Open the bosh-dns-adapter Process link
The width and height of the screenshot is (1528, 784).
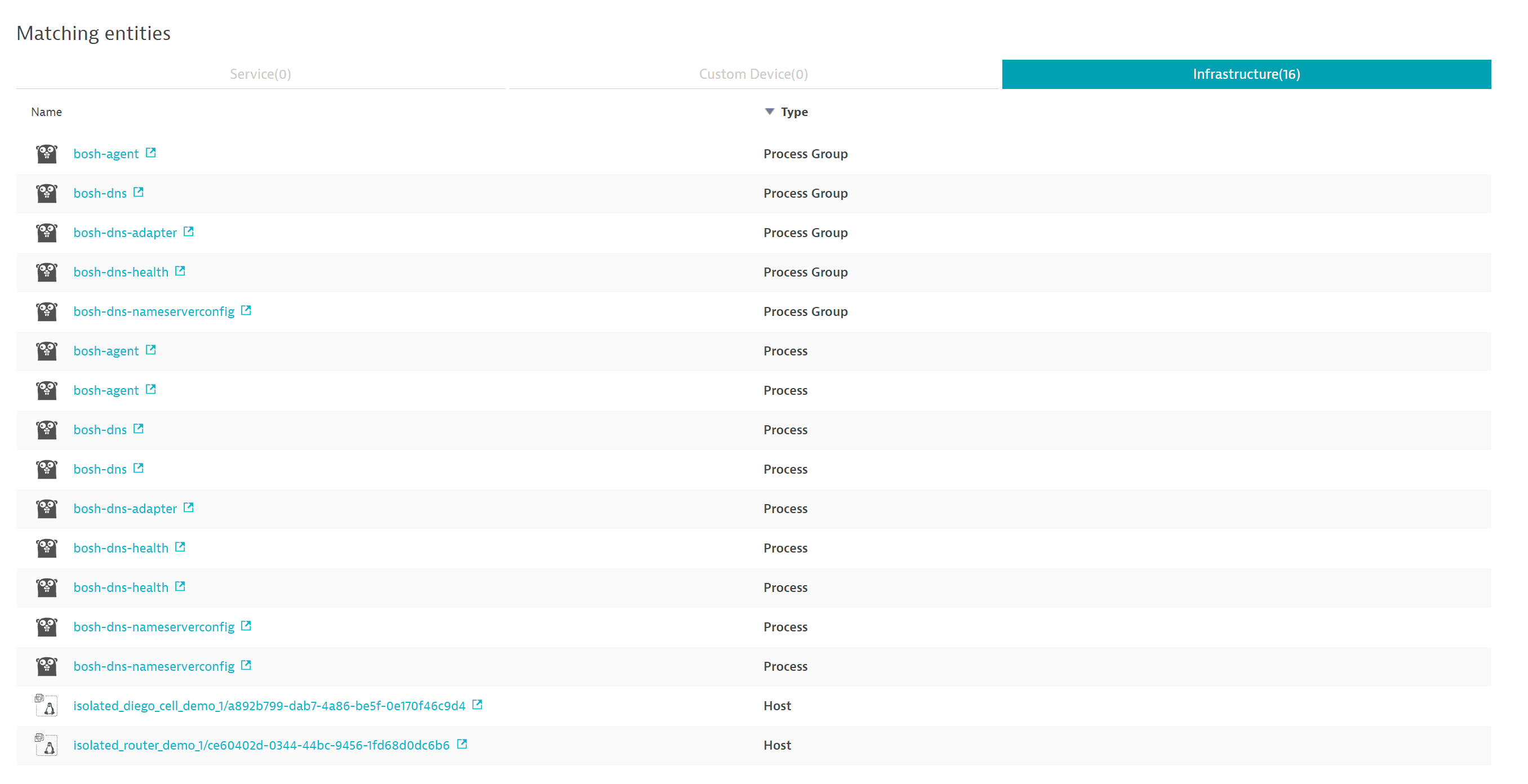(x=125, y=509)
